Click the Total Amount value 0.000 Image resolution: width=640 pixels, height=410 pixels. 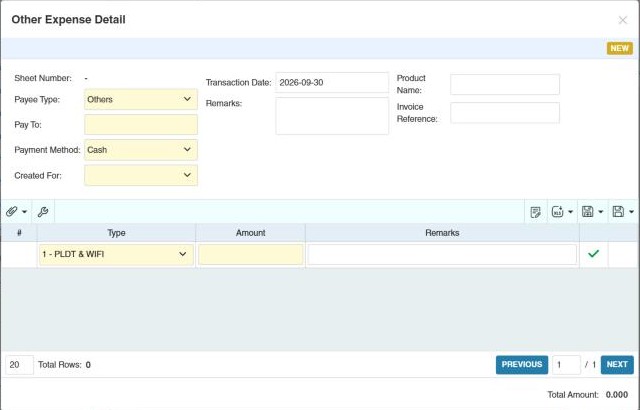pos(617,394)
